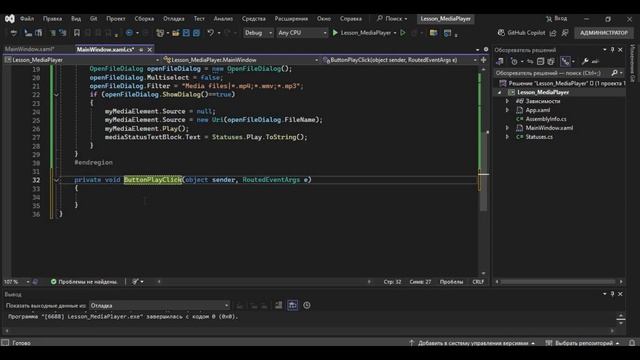
Task: Save the current file with the disk icon
Action: (186, 33)
